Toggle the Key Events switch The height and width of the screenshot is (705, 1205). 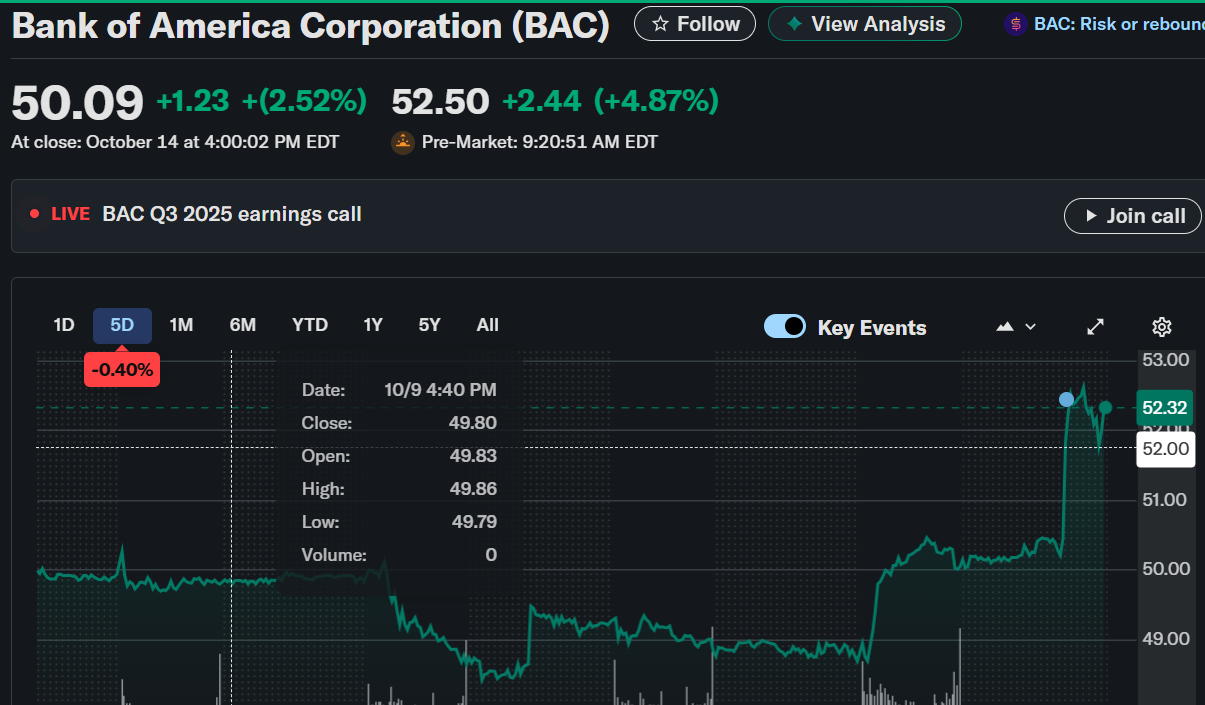[785, 327]
